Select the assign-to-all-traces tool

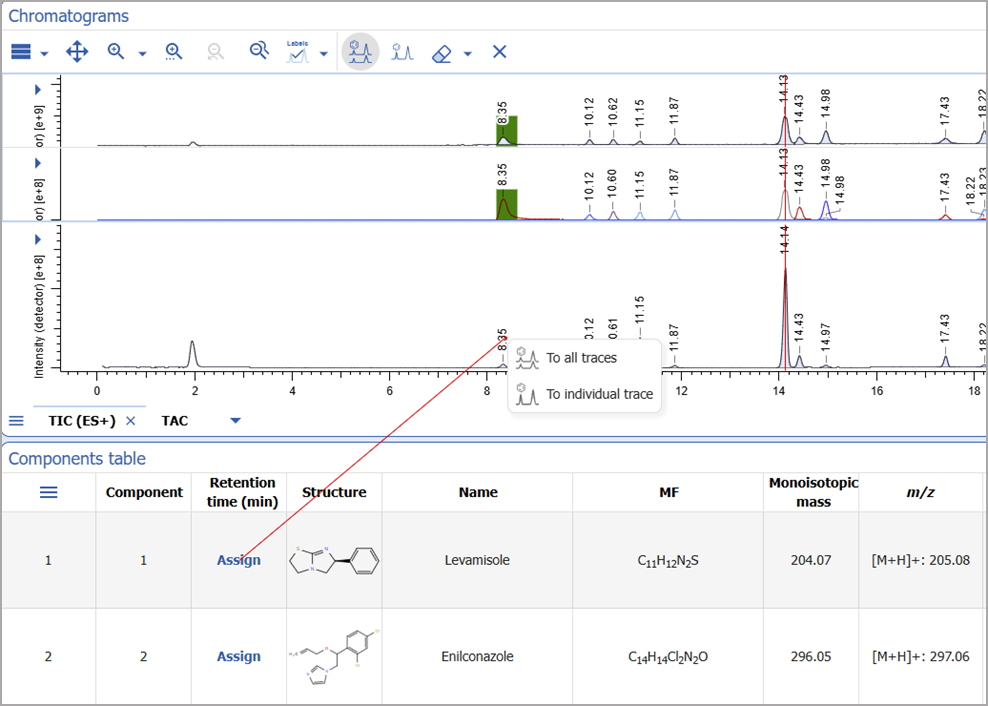coord(360,51)
